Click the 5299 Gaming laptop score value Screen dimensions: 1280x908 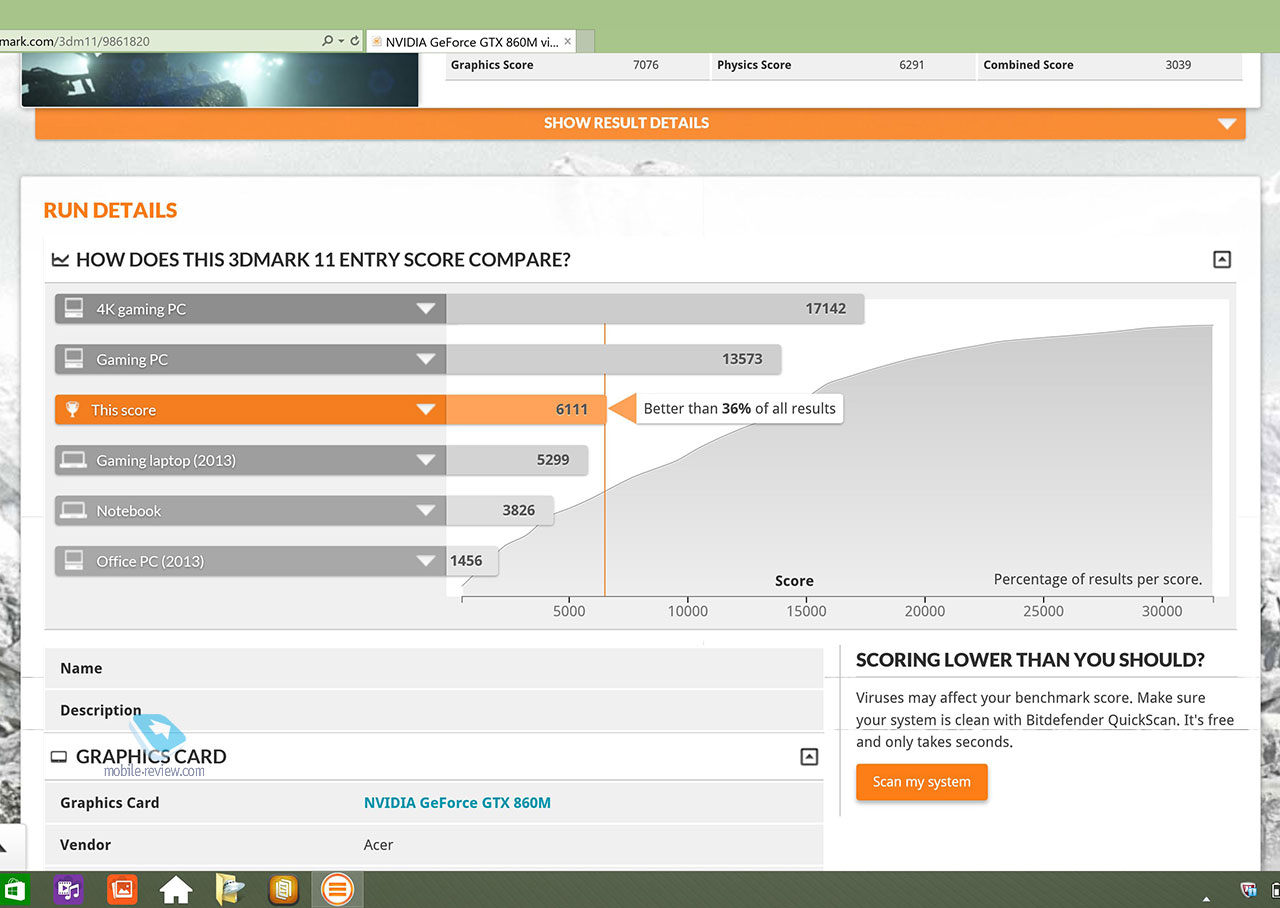click(x=553, y=460)
